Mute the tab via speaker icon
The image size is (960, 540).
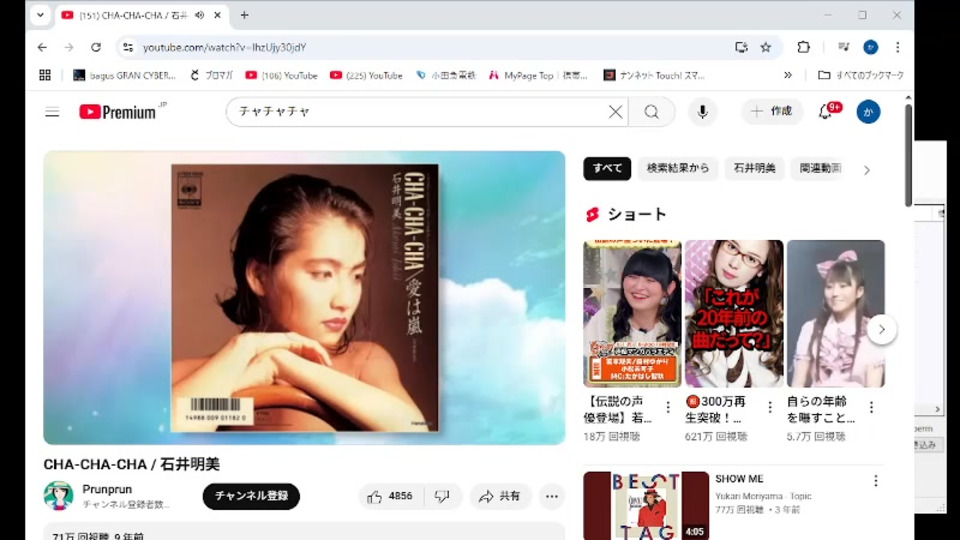pyautogui.click(x=200, y=15)
